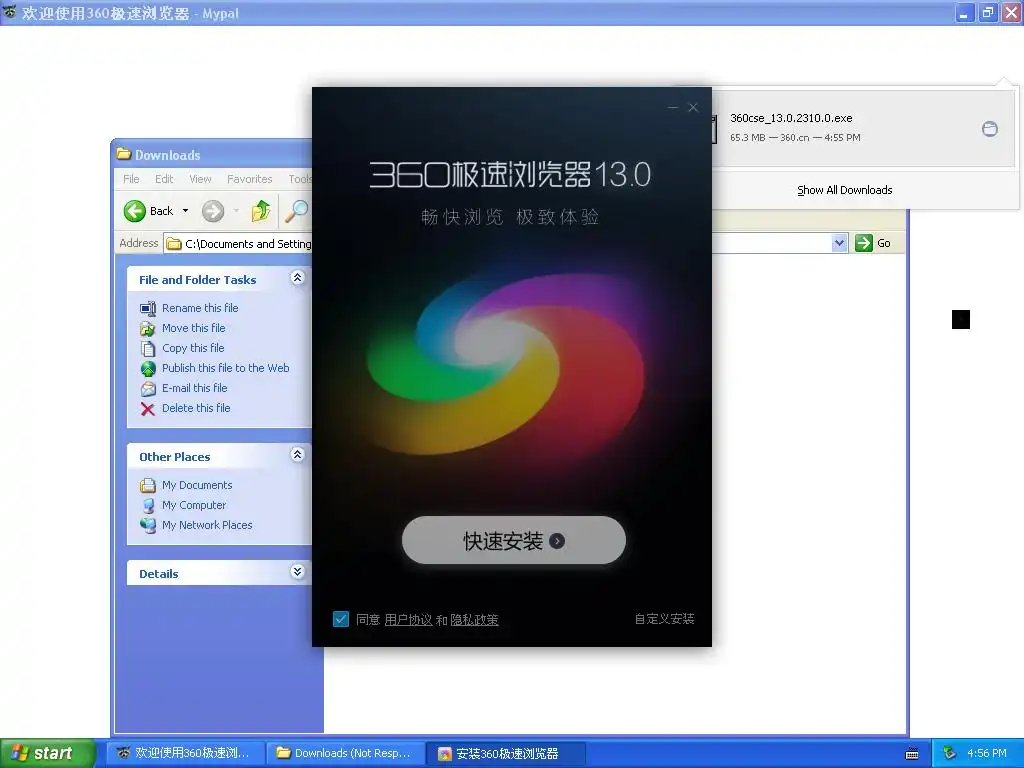Click Publish this file to the Web
The height and width of the screenshot is (768, 1024).
(225, 368)
